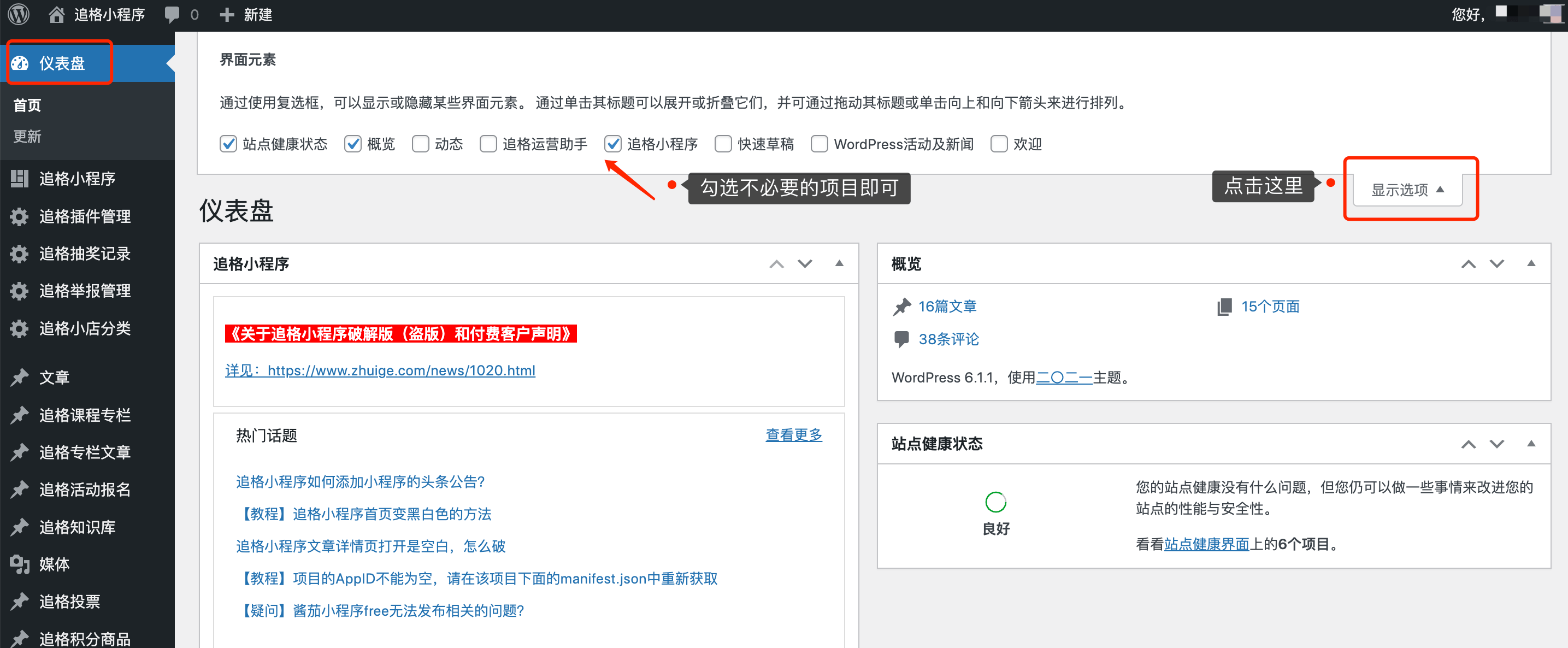
Task: Click the home icon for 追格小程序 site
Action: [x=56, y=14]
